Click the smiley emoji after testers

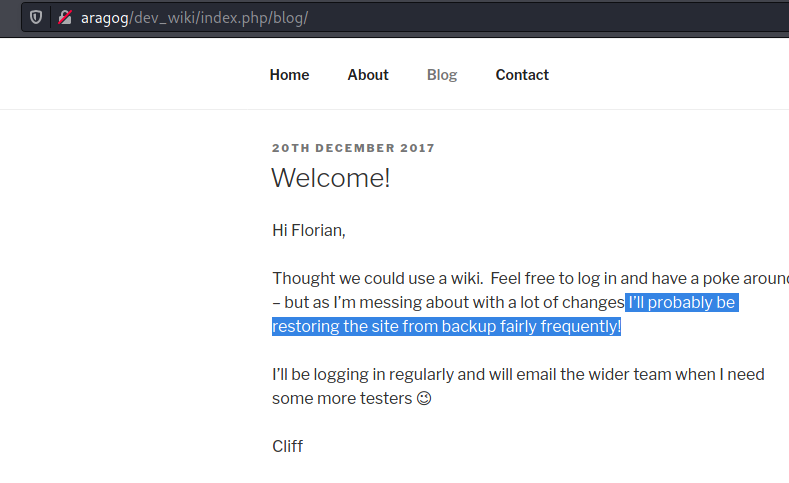pyautogui.click(x=424, y=398)
